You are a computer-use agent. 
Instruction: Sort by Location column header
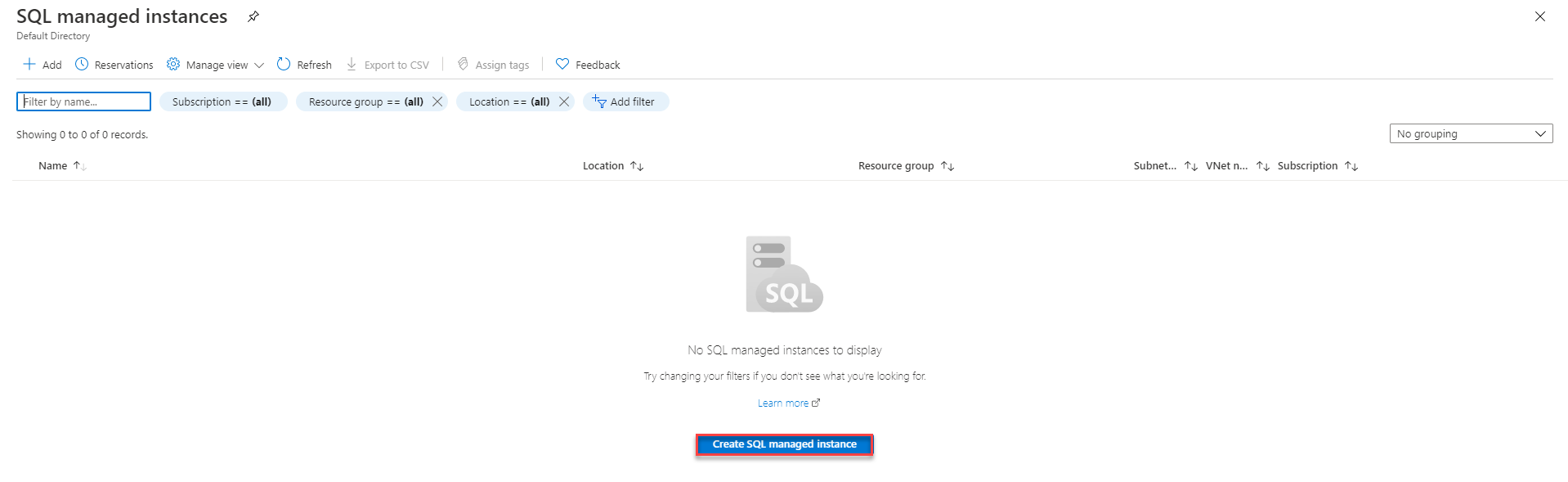603,165
